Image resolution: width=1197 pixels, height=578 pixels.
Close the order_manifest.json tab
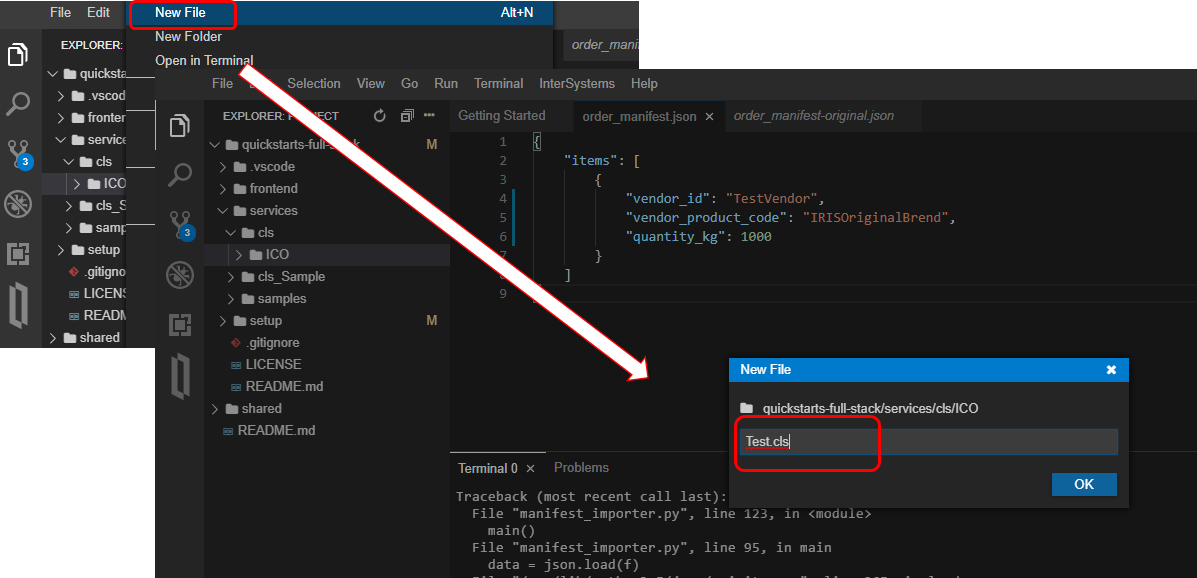[x=709, y=117]
